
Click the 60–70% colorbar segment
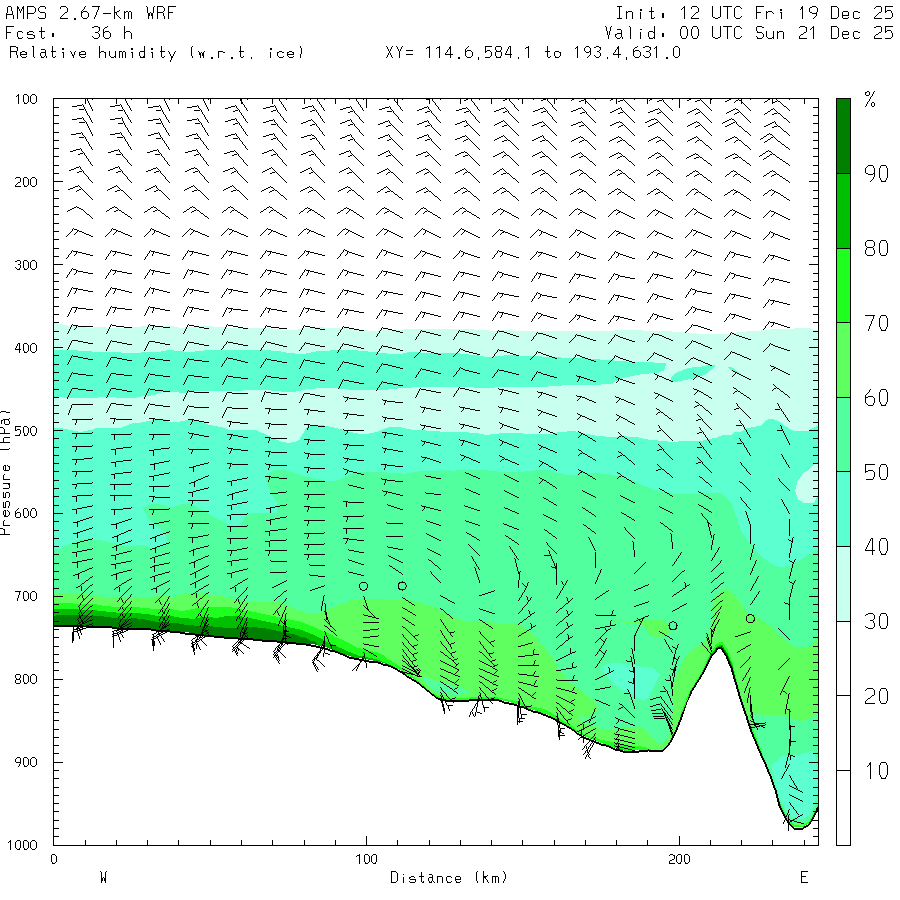[843, 360]
